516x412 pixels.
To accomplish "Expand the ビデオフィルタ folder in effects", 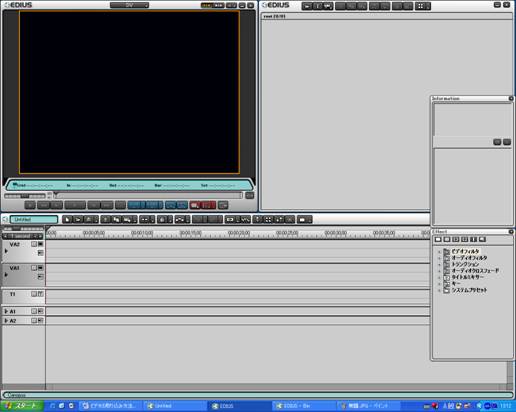I will tap(439, 252).
